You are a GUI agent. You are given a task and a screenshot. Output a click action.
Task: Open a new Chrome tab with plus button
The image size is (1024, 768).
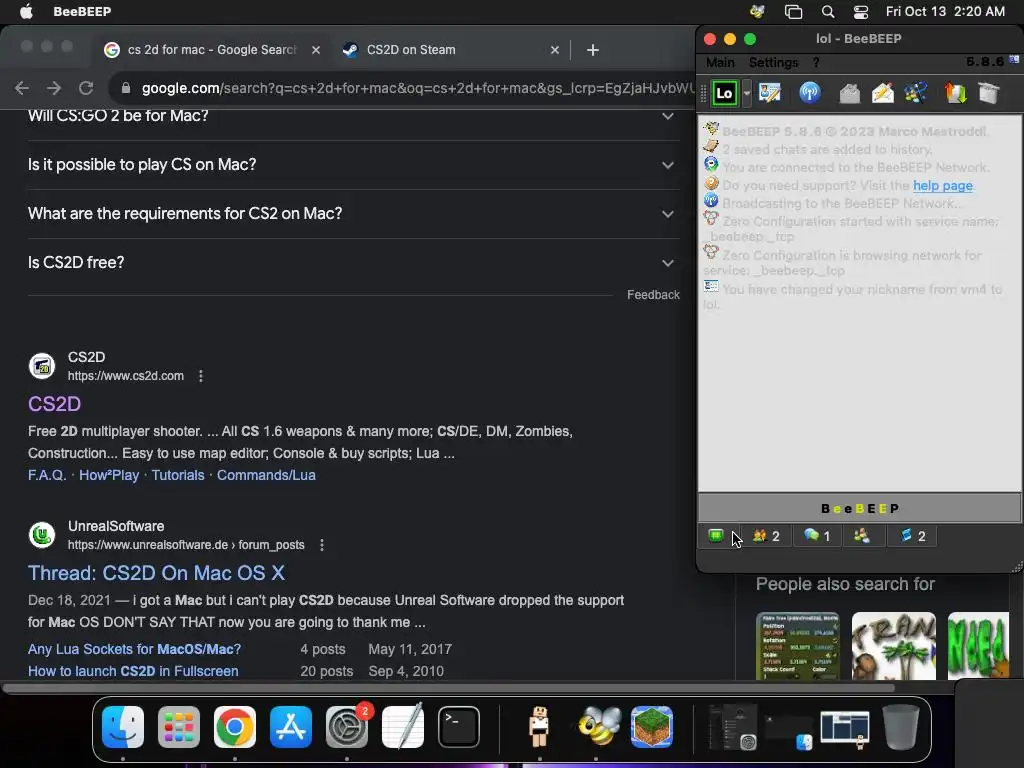coord(592,50)
